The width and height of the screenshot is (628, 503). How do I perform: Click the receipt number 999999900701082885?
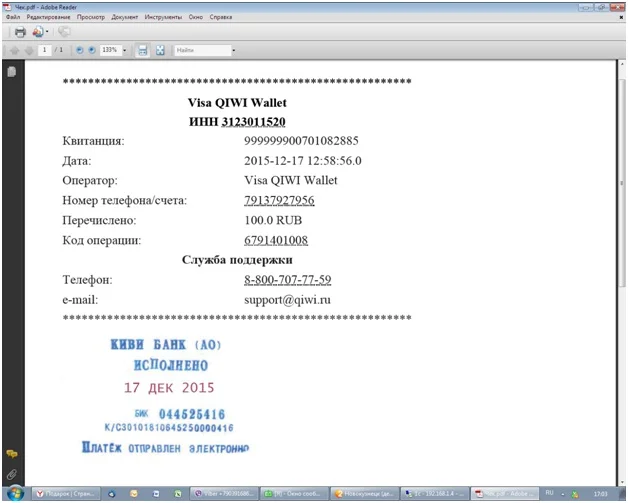(x=301, y=141)
